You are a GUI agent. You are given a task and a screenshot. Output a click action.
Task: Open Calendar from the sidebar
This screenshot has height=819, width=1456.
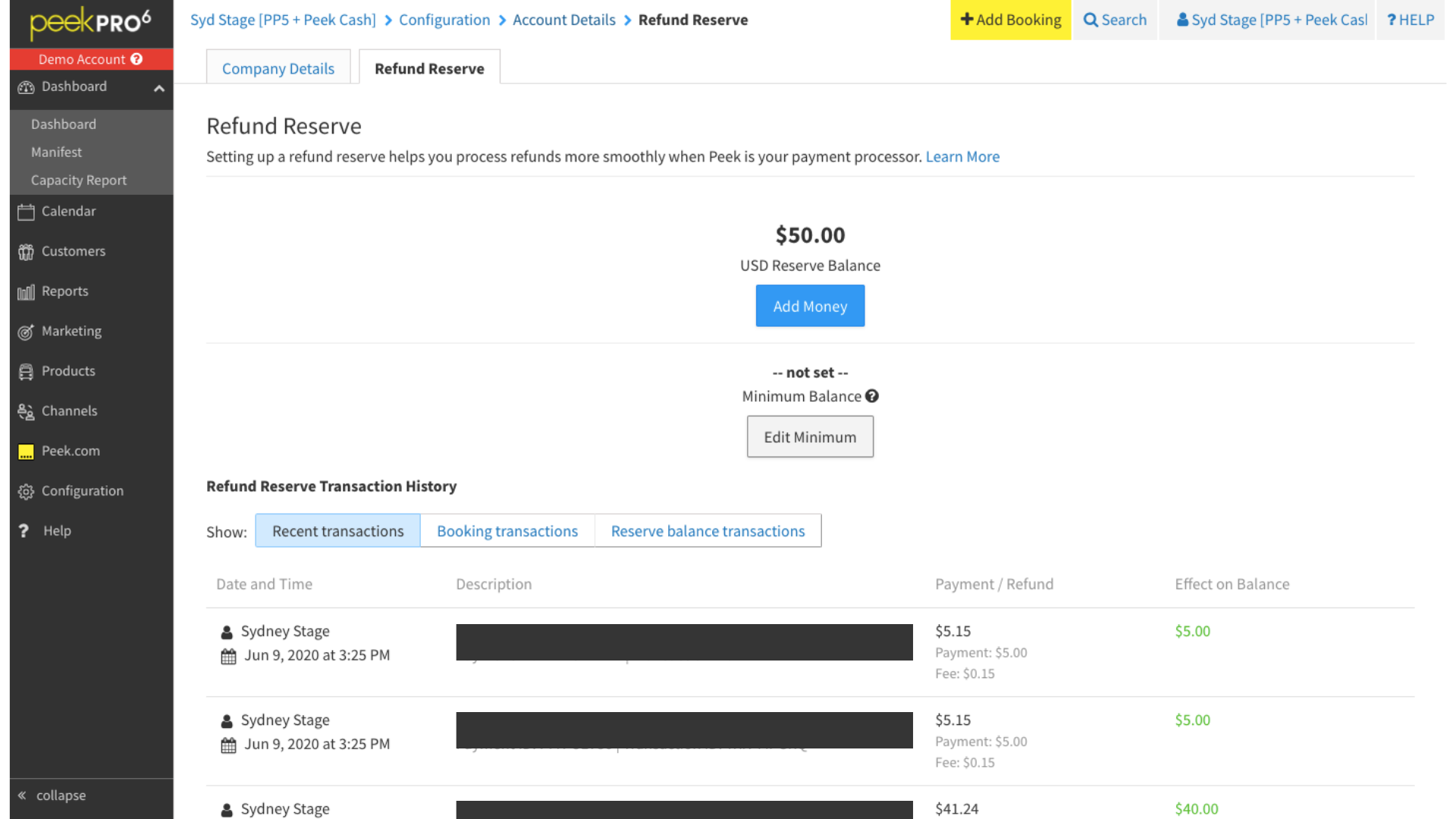point(69,211)
